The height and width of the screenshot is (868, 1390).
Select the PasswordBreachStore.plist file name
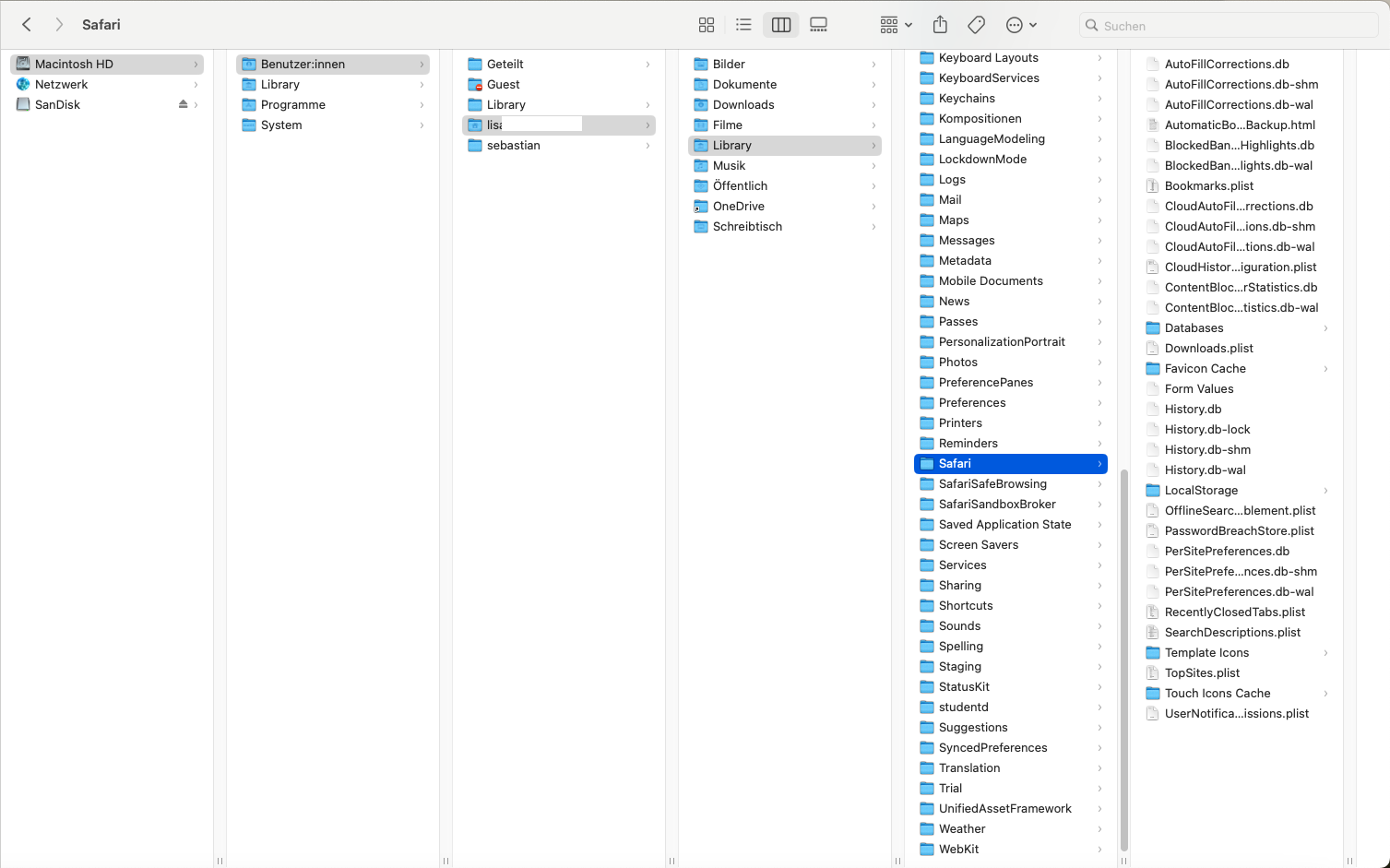coord(1240,530)
